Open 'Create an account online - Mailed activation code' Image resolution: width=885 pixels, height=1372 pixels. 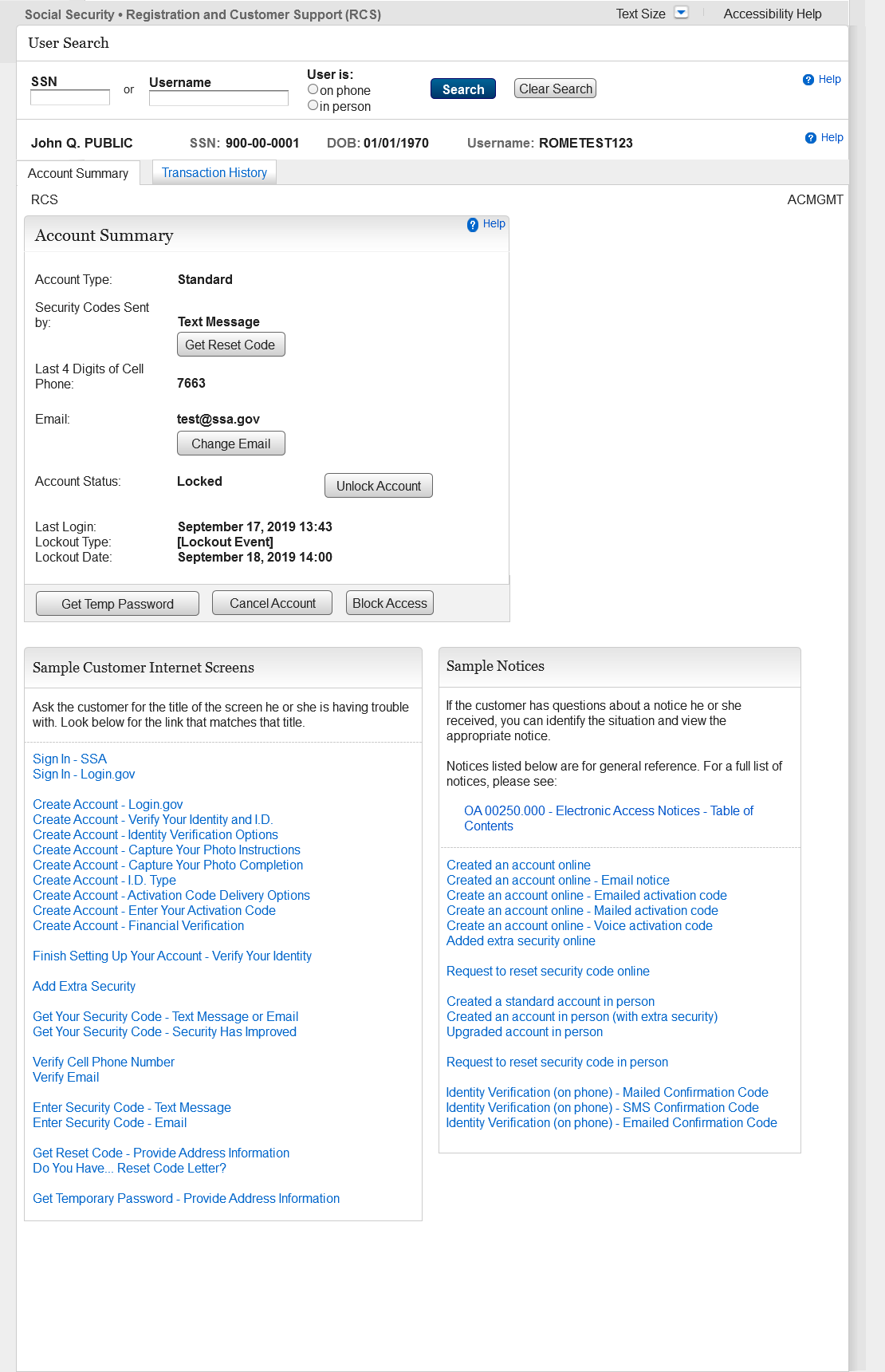(x=583, y=910)
